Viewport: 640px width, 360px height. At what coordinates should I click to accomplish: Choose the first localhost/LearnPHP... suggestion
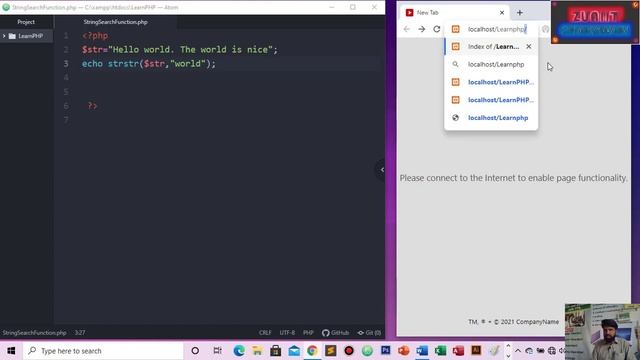point(491,82)
